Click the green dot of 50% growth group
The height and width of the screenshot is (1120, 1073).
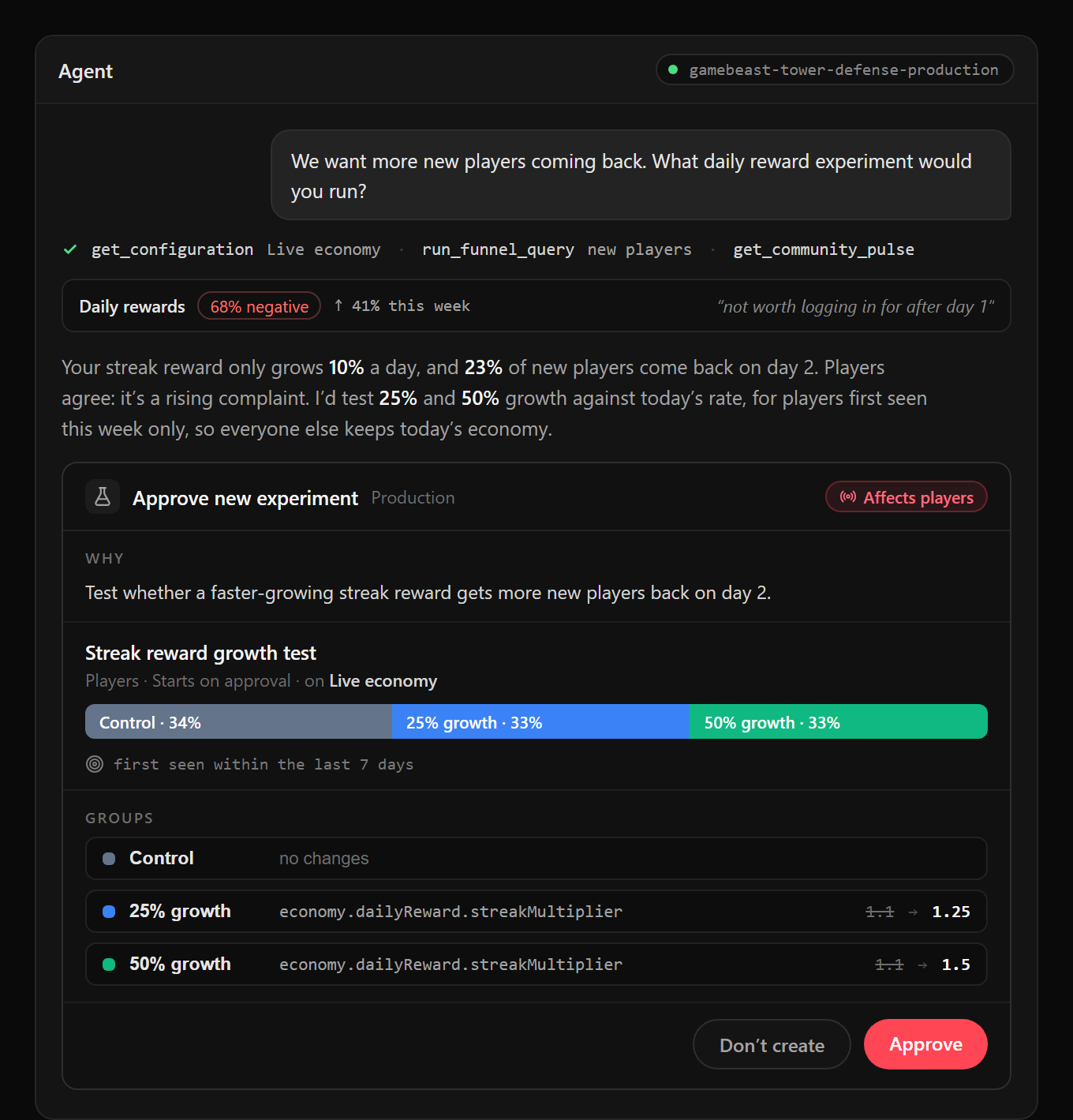pos(109,965)
